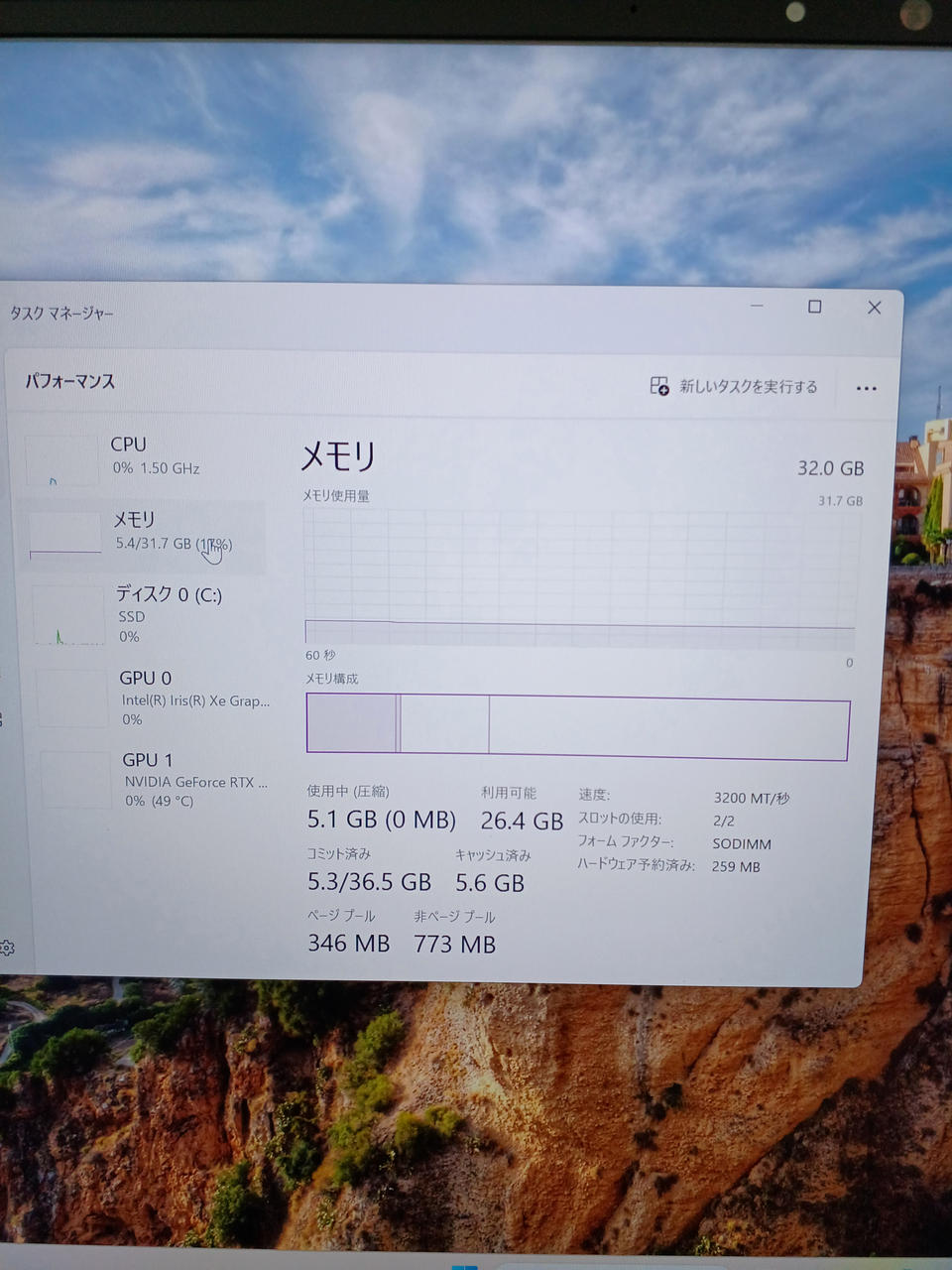Open the Windows Start menu on taskbar

point(464,1265)
